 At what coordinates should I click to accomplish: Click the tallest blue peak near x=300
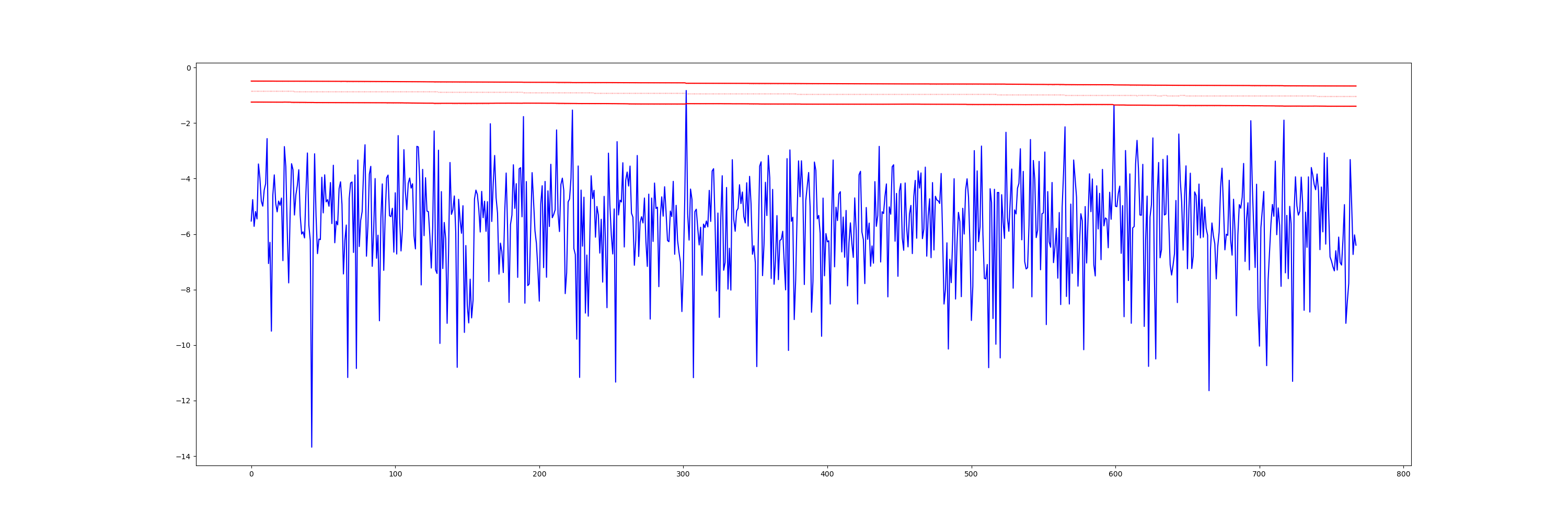click(686, 92)
